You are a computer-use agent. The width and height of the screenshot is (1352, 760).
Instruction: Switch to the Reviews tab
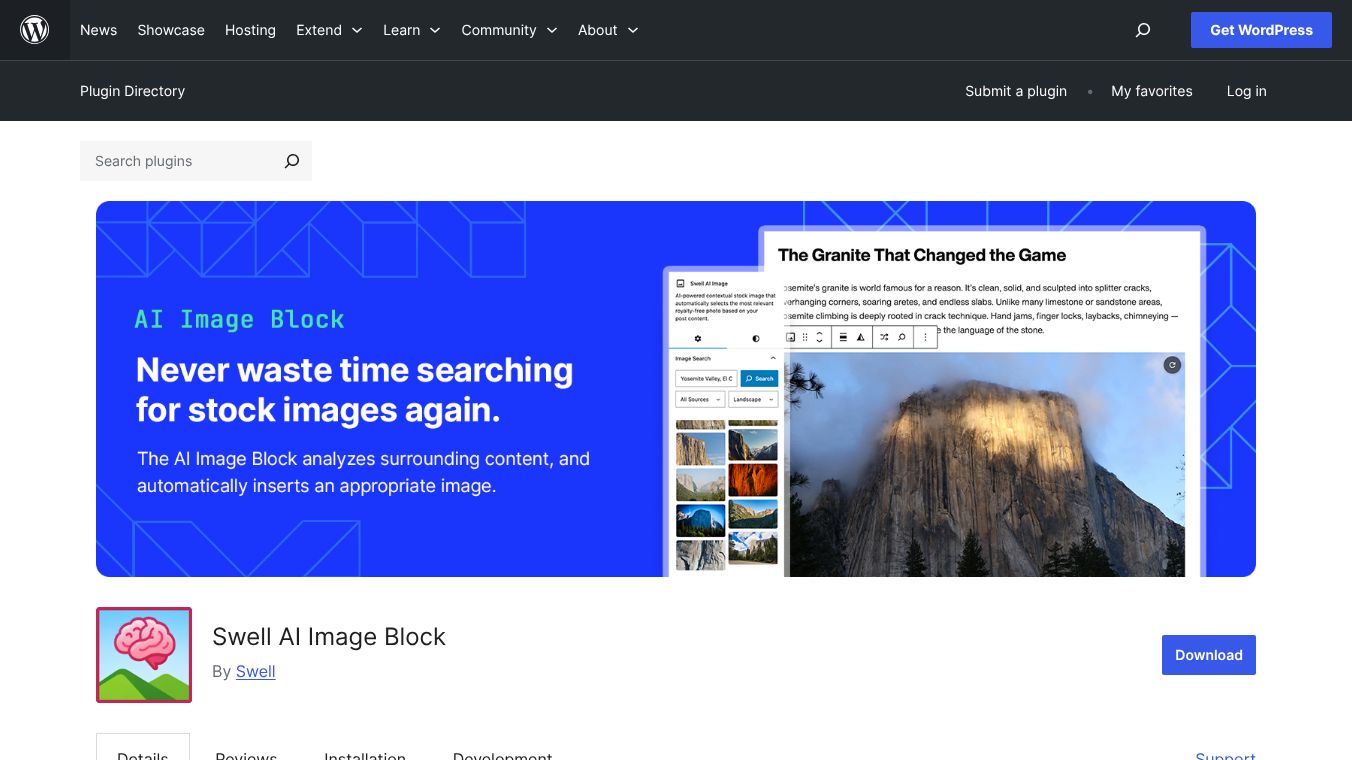246,756
